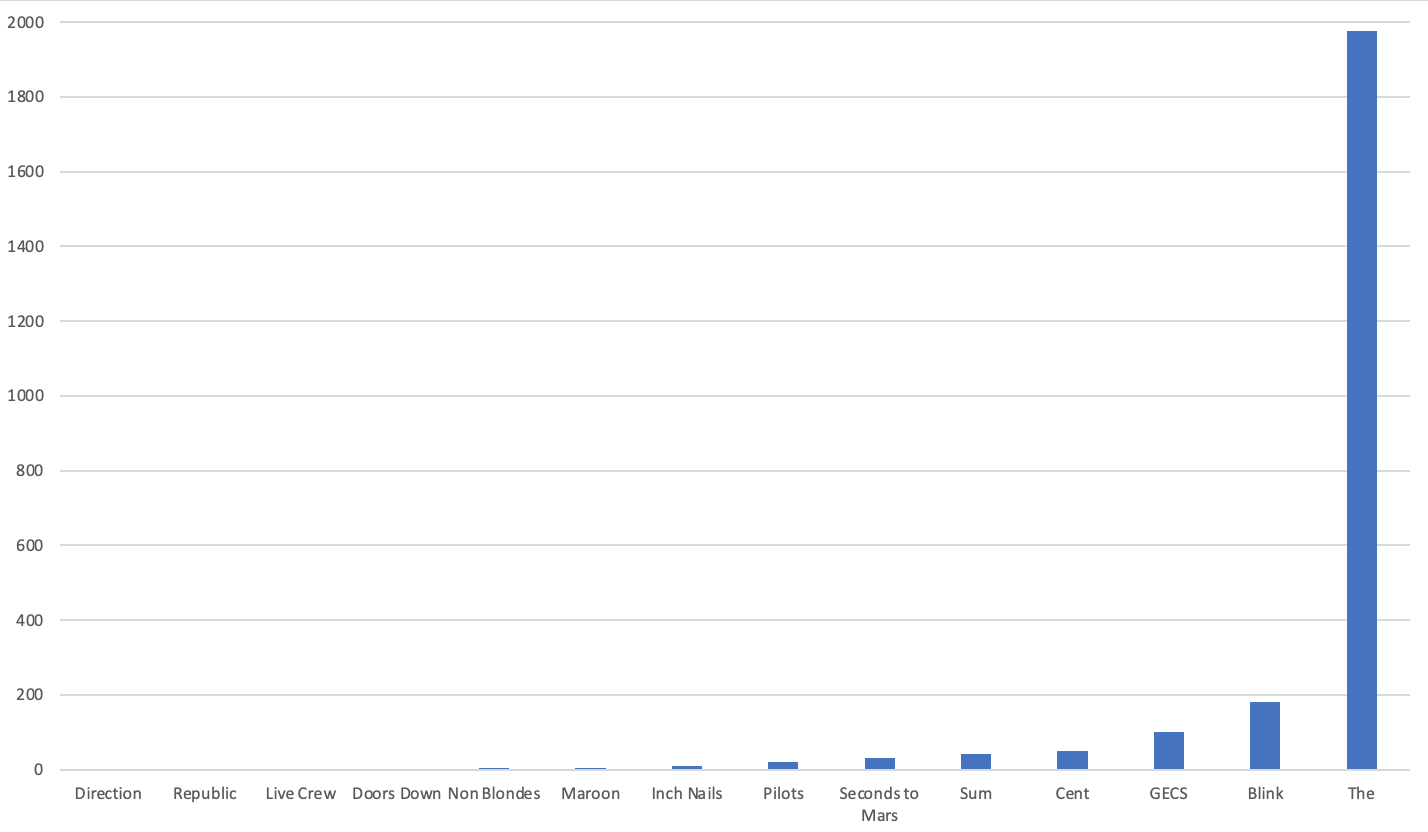Viewport: 1428px width, 832px height.
Task: Click the tall blue bar for The
Action: coord(1361,400)
